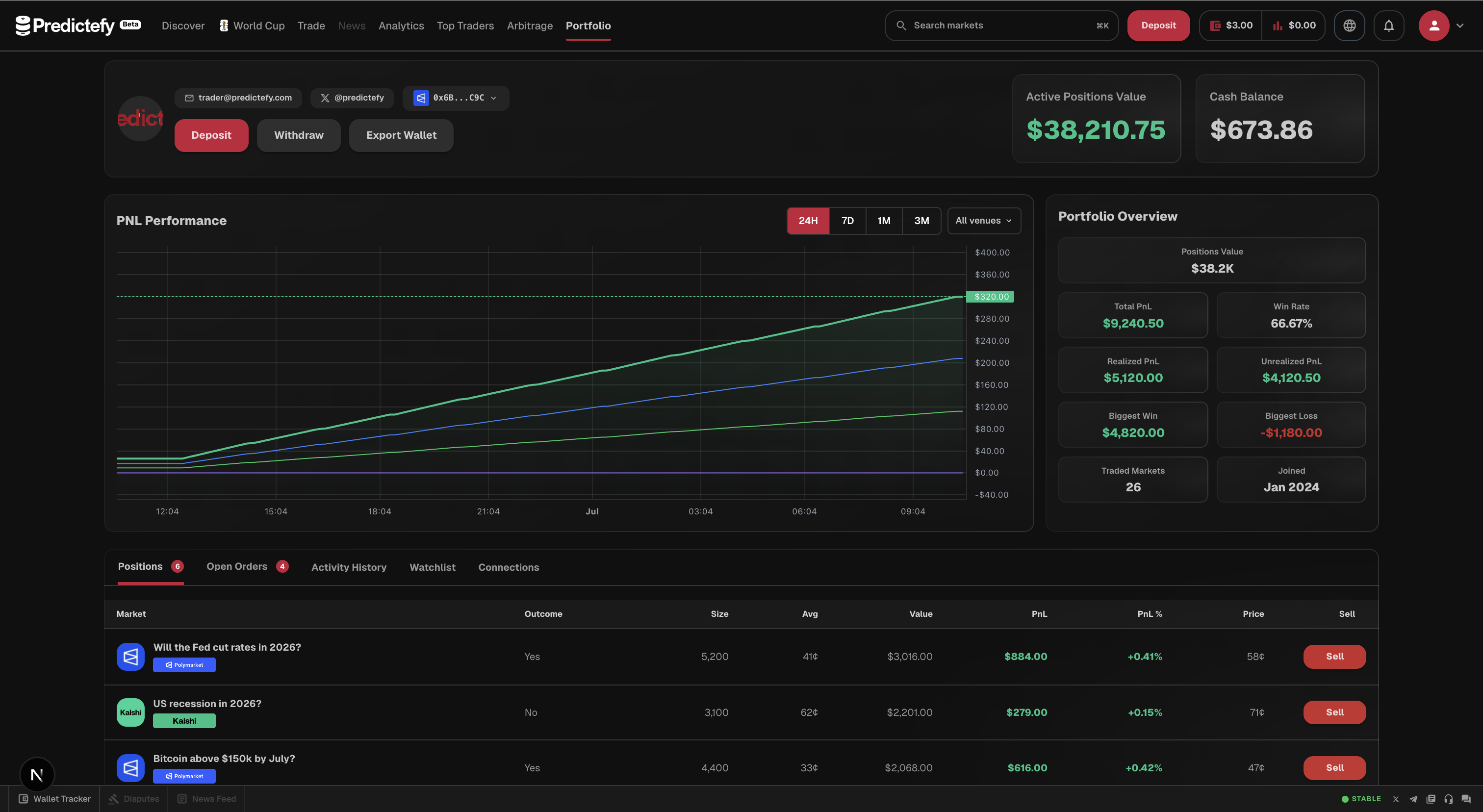1483x812 pixels.
Task: Click the Total PnL $9,240.50 card
Action: (1133, 315)
